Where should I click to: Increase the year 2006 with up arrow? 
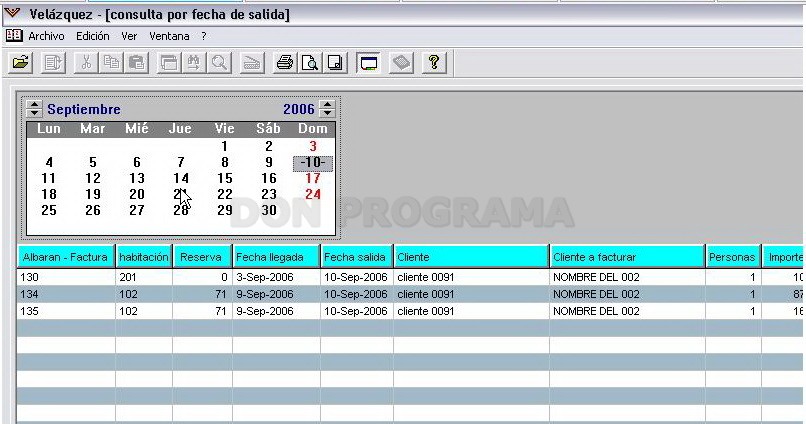pyautogui.click(x=327, y=104)
